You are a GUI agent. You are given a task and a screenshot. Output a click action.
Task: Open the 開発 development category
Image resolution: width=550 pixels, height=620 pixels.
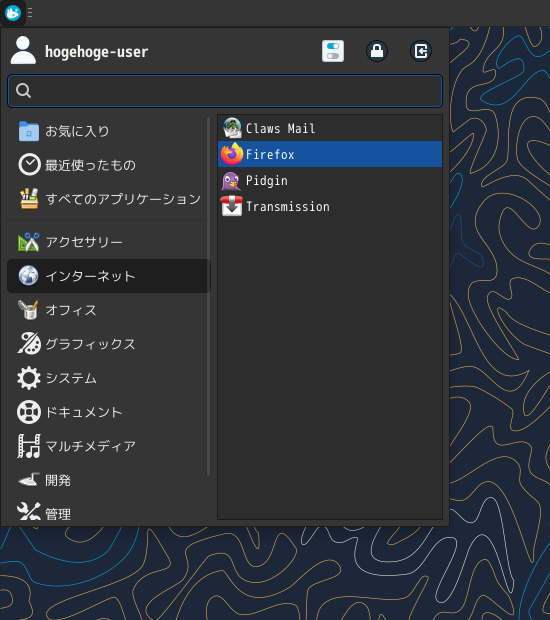pos(108,480)
